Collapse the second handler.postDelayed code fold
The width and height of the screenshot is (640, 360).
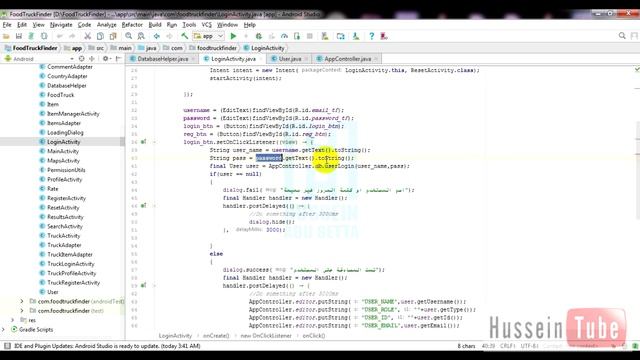(154, 286)
